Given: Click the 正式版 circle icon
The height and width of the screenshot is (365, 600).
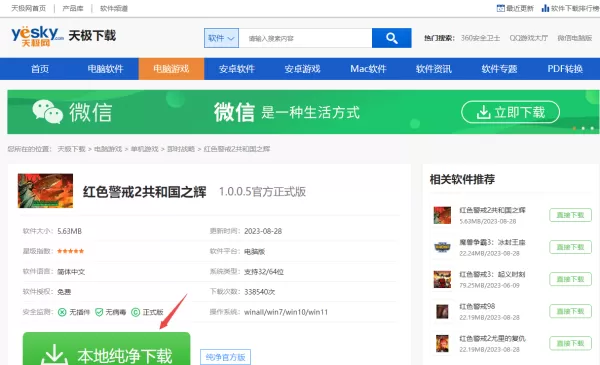Looking at the screenshot, I should click(x=135, y=312).
